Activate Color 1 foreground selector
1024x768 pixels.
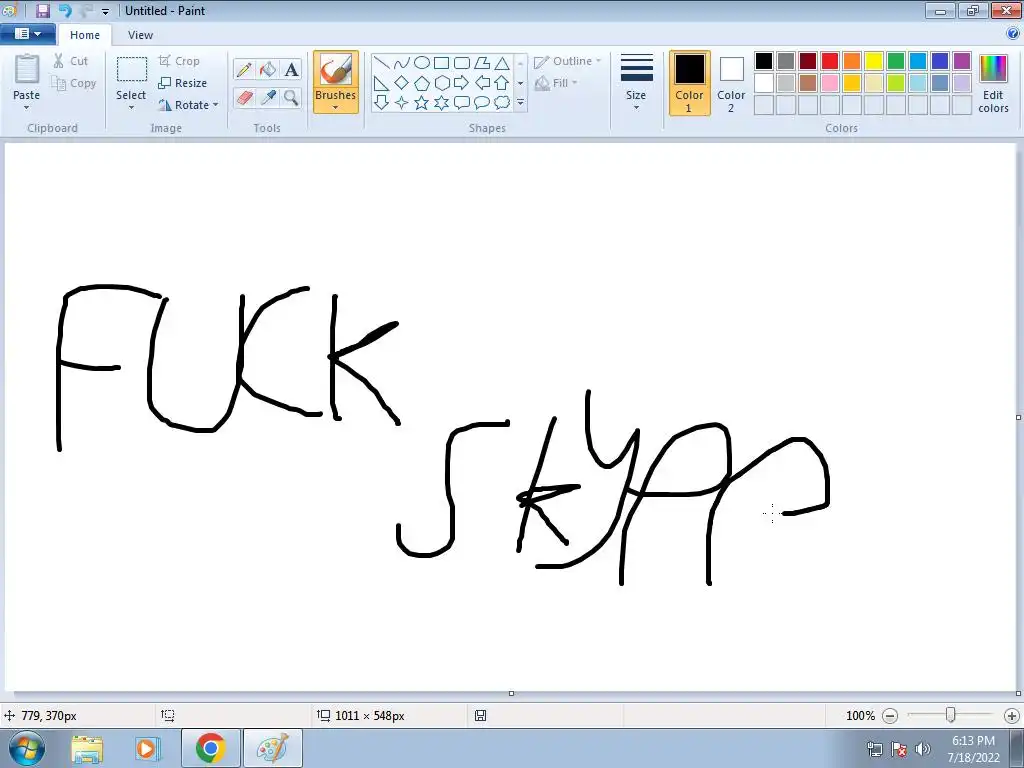click(690, 84)
